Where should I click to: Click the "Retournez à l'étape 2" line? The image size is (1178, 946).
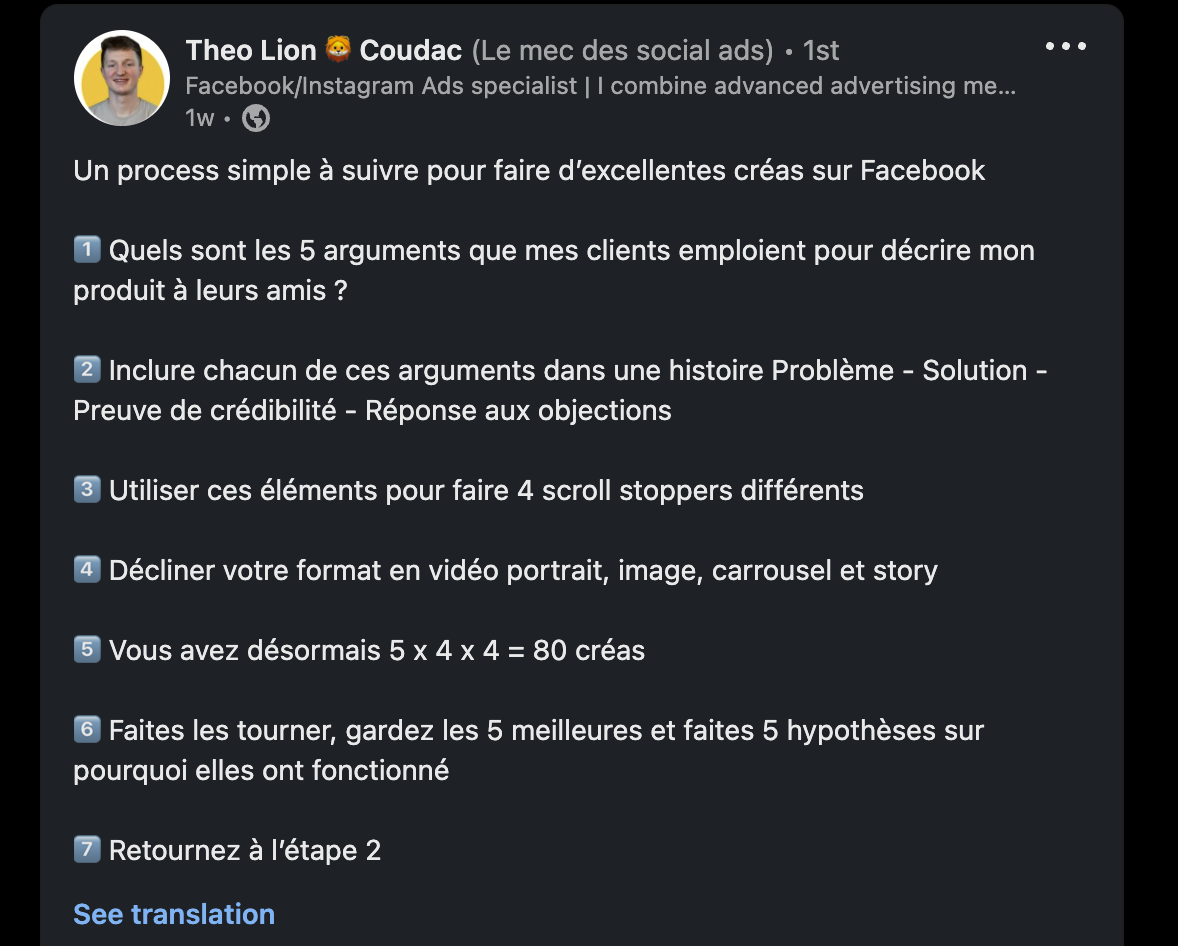(245, 851)
